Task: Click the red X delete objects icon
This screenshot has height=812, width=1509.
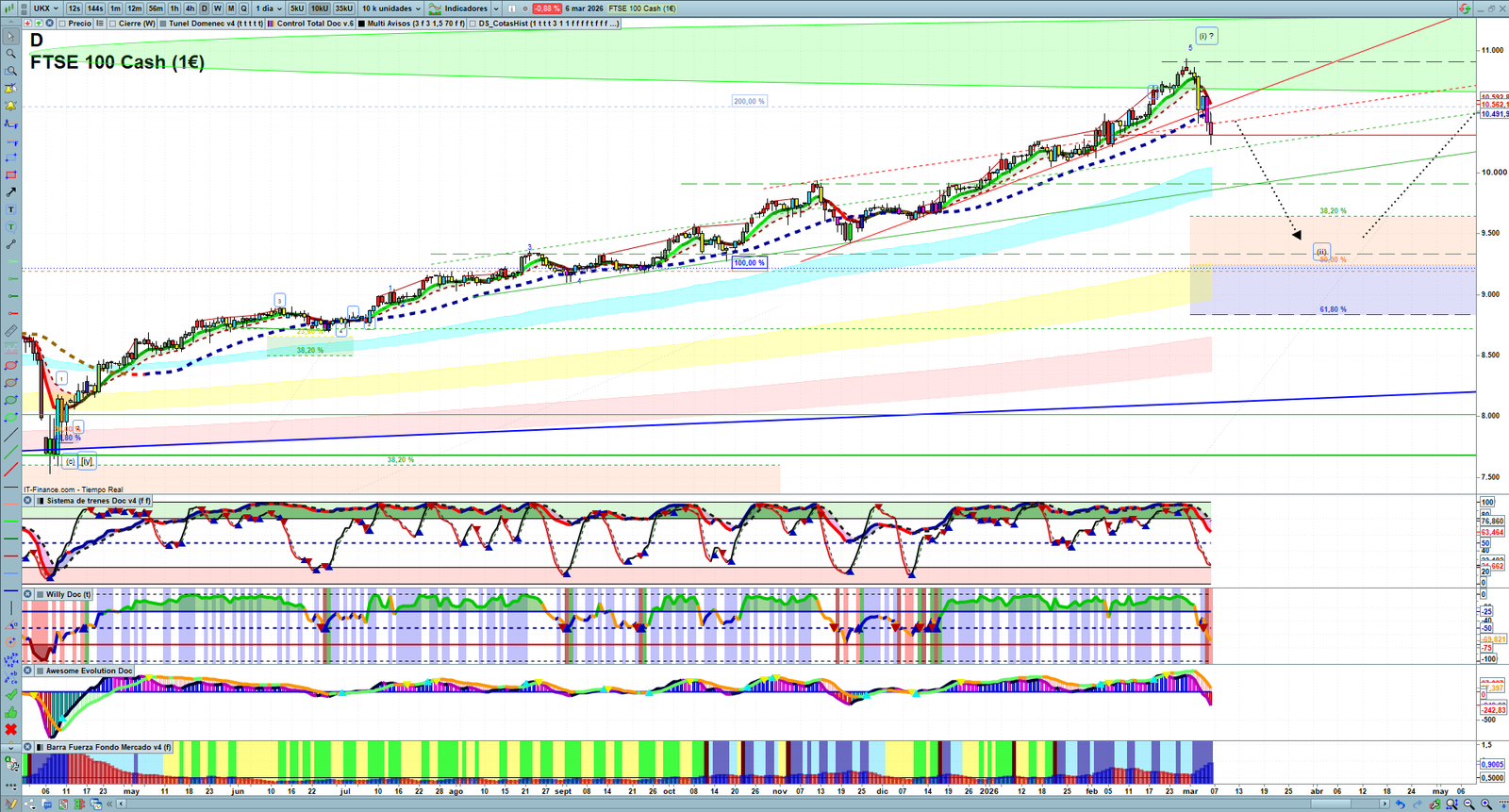Action: coord(11,730)
